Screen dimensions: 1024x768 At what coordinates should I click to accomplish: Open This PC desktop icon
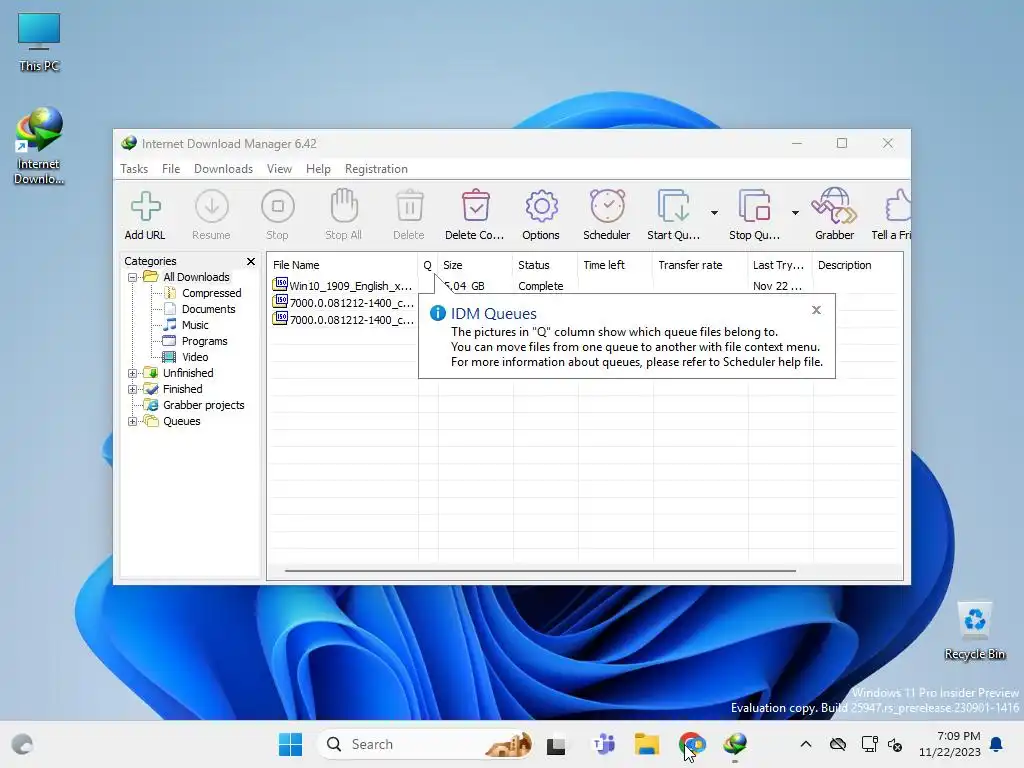pos(39,42)
